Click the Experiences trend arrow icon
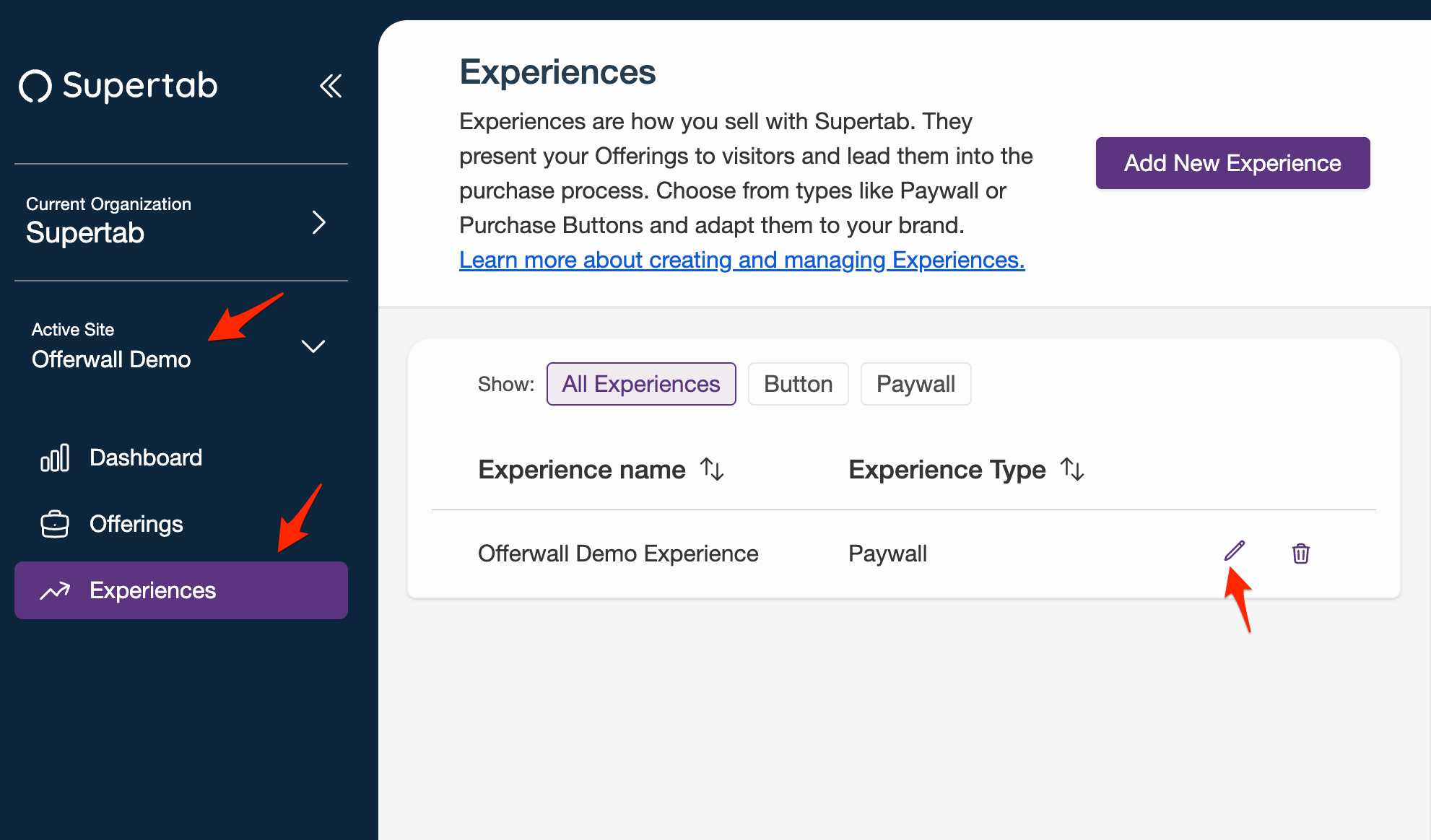 55,591
